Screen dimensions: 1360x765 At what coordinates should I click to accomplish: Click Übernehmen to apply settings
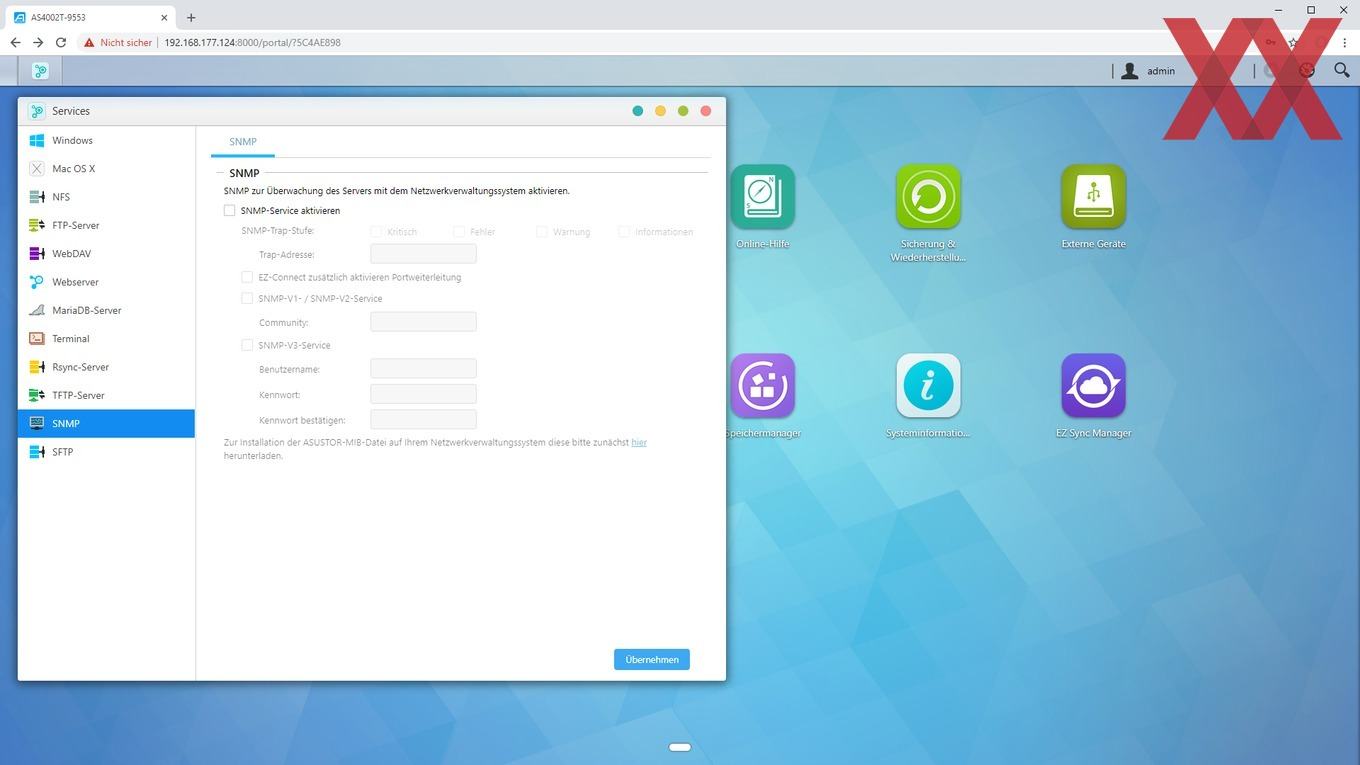coord(652,660)
